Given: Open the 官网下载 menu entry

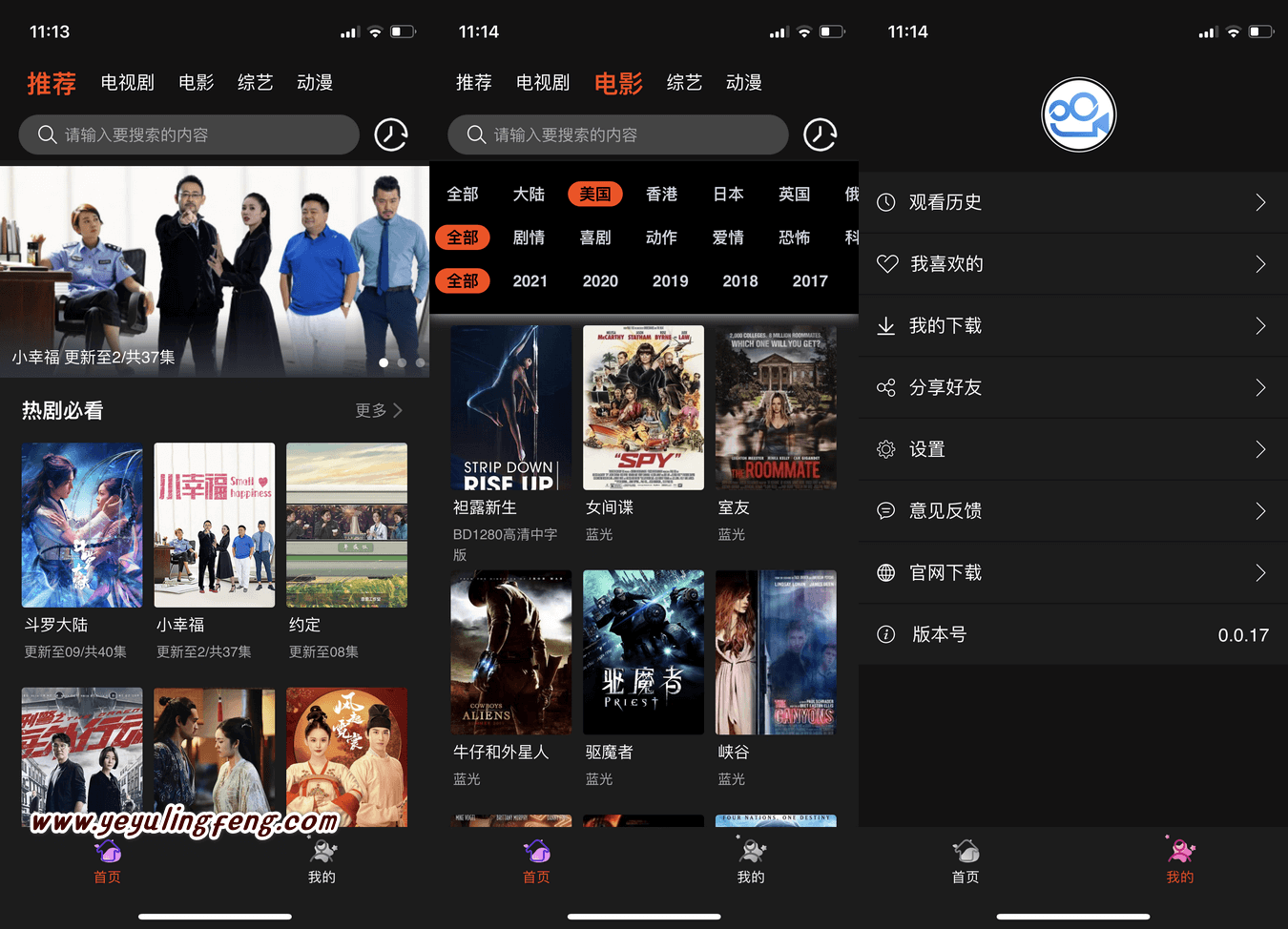Looking at the screenshot, I should [1073, 572].
